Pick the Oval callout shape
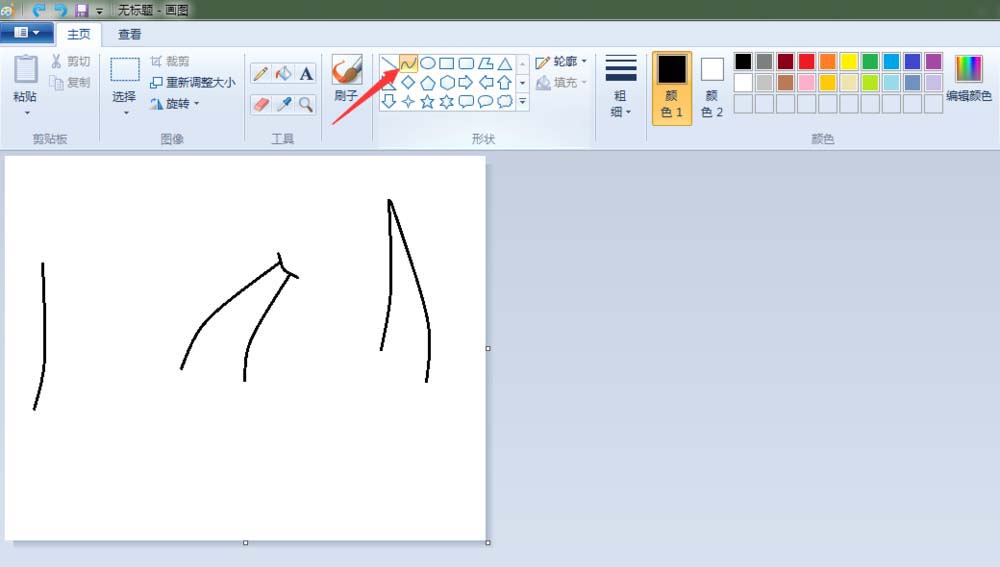Image resolution: width=1000 pixels, height=567 pixels. point(485,101)
